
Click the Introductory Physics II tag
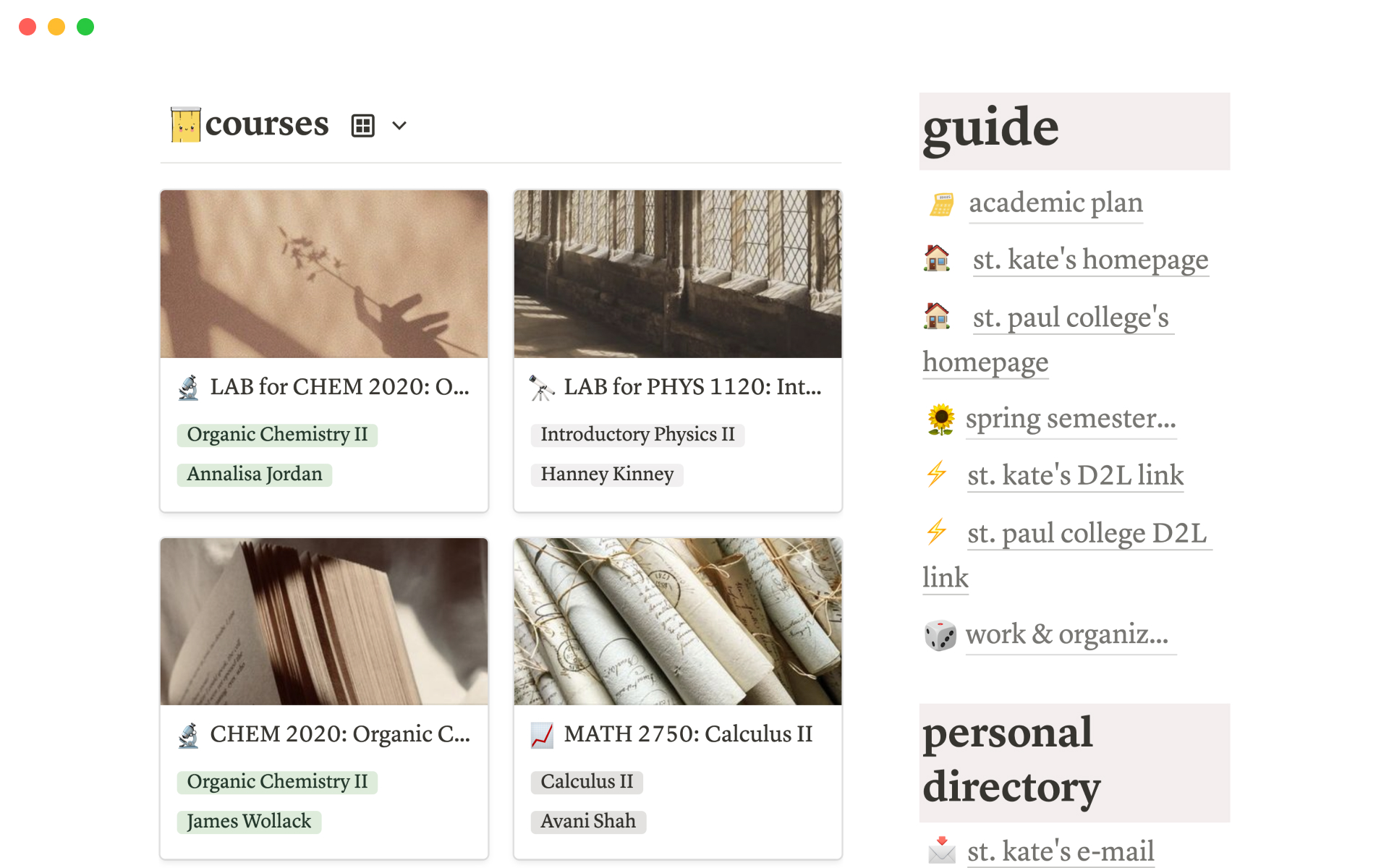(637, 435)
